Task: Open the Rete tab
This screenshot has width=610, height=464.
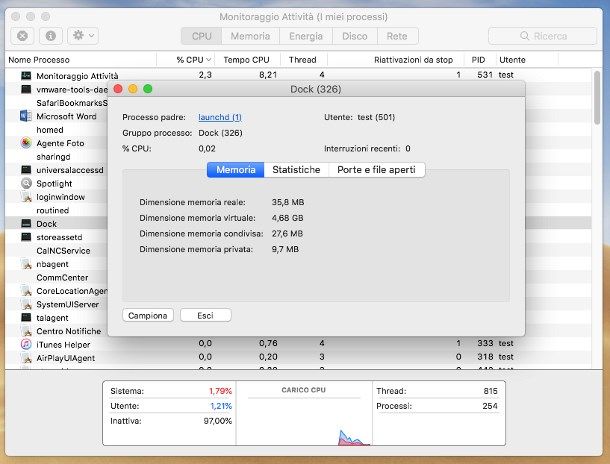Action: 397,36
